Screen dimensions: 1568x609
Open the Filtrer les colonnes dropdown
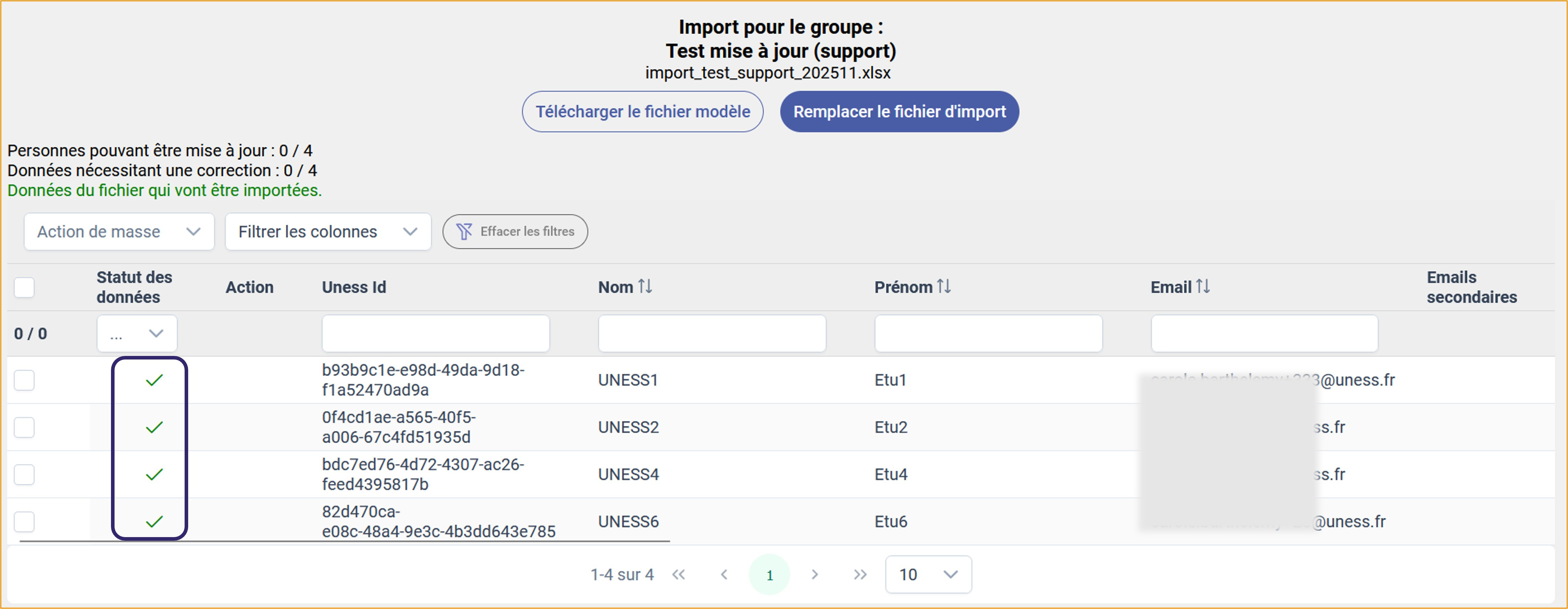pyautogui.click(x=328, y=231)
